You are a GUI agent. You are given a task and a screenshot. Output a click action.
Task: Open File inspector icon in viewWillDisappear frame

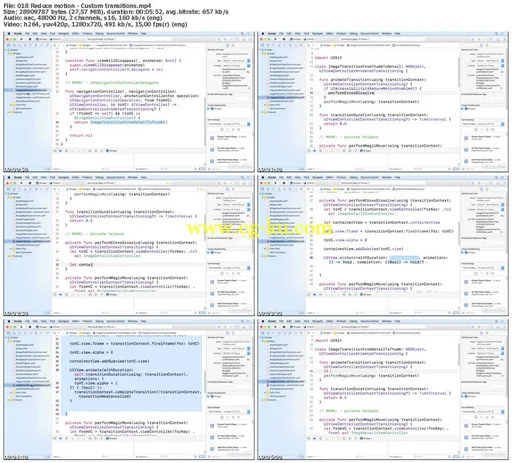pyautogui.click(x=228, y=45)
